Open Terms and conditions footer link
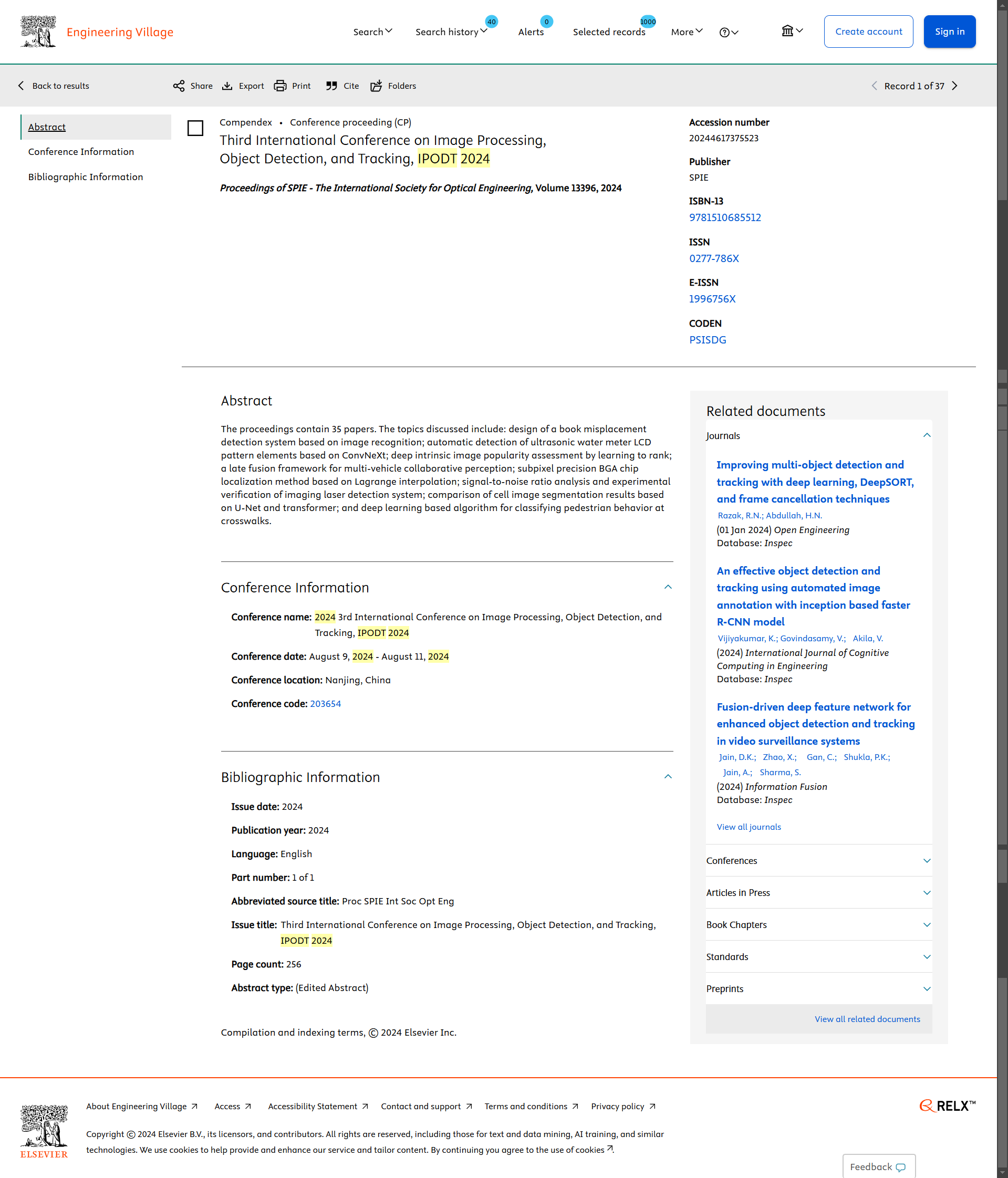The height and width of the screenshot is (1178, 1008). (x=531, y=1107)
